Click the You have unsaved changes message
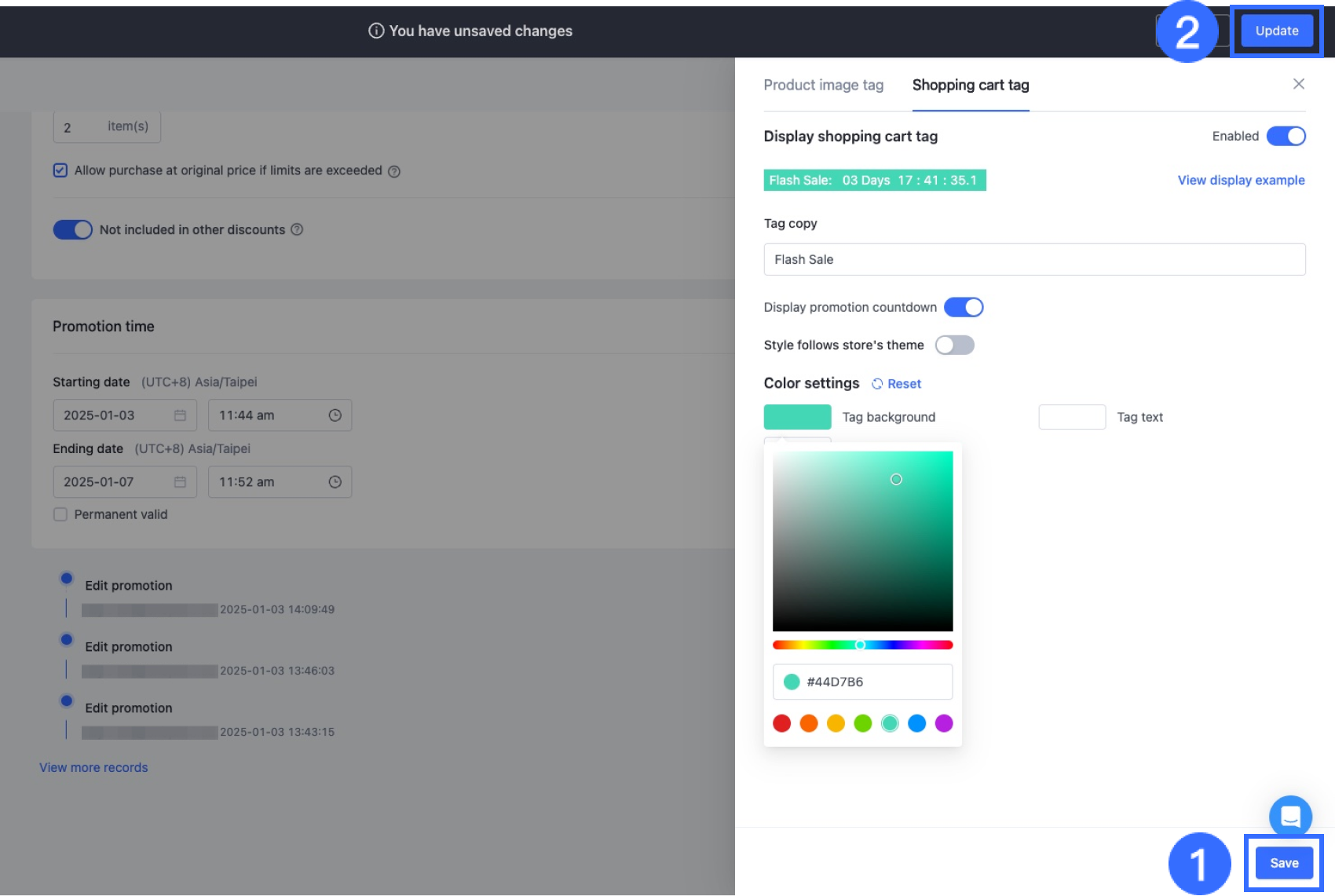The image size is (1335, 896). coord(481,31)
